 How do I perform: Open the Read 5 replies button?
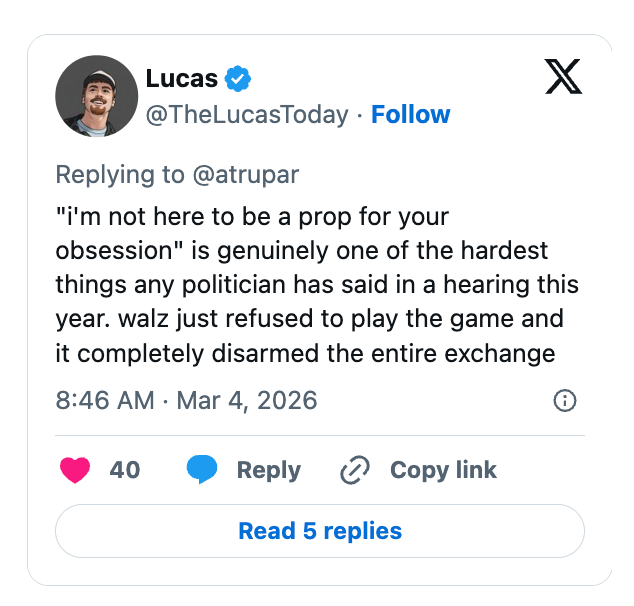pyautogui.click(x=320, y=530)
